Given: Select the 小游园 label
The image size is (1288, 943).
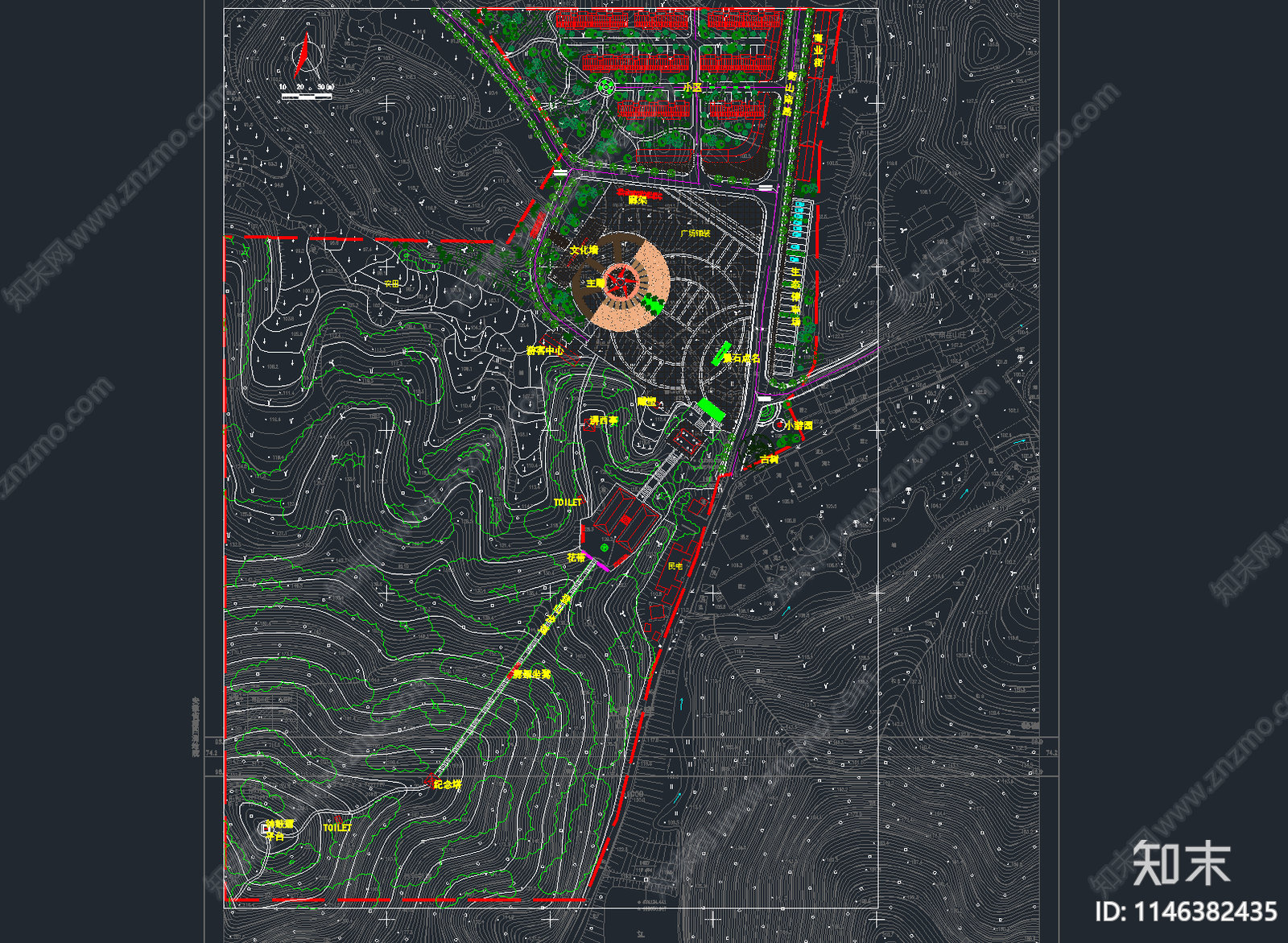Looking at the screenshot, I should point(799,425).
